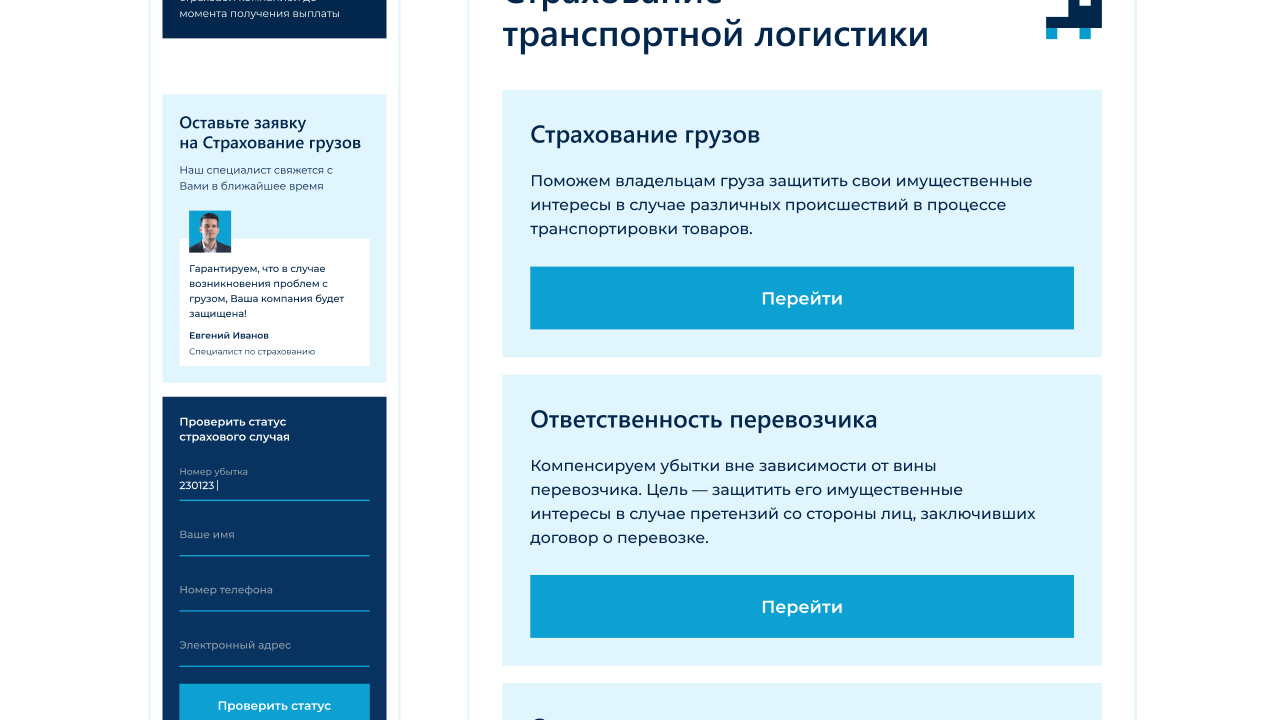Click the Электронный адрес input field
The height and width of the screenshot is (720, 1280).
274,651
